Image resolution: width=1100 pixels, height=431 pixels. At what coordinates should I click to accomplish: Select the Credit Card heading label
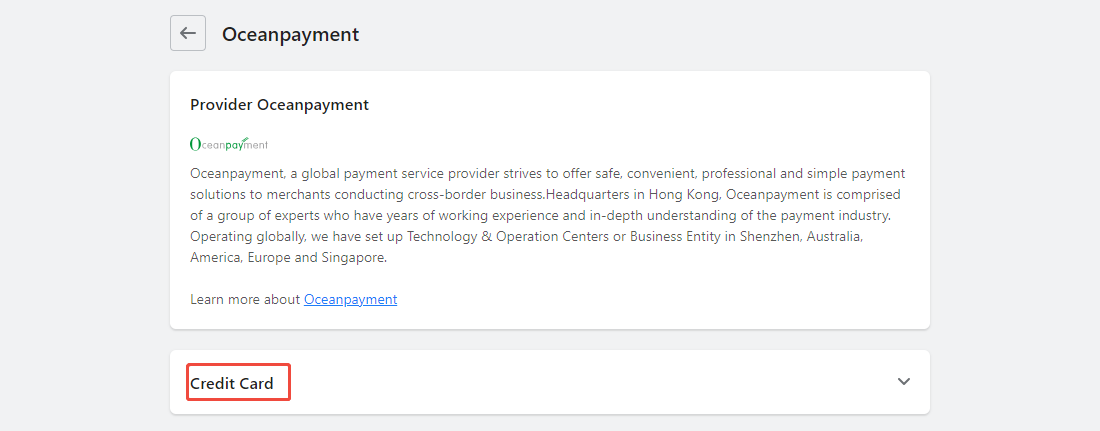click(232, 384)
